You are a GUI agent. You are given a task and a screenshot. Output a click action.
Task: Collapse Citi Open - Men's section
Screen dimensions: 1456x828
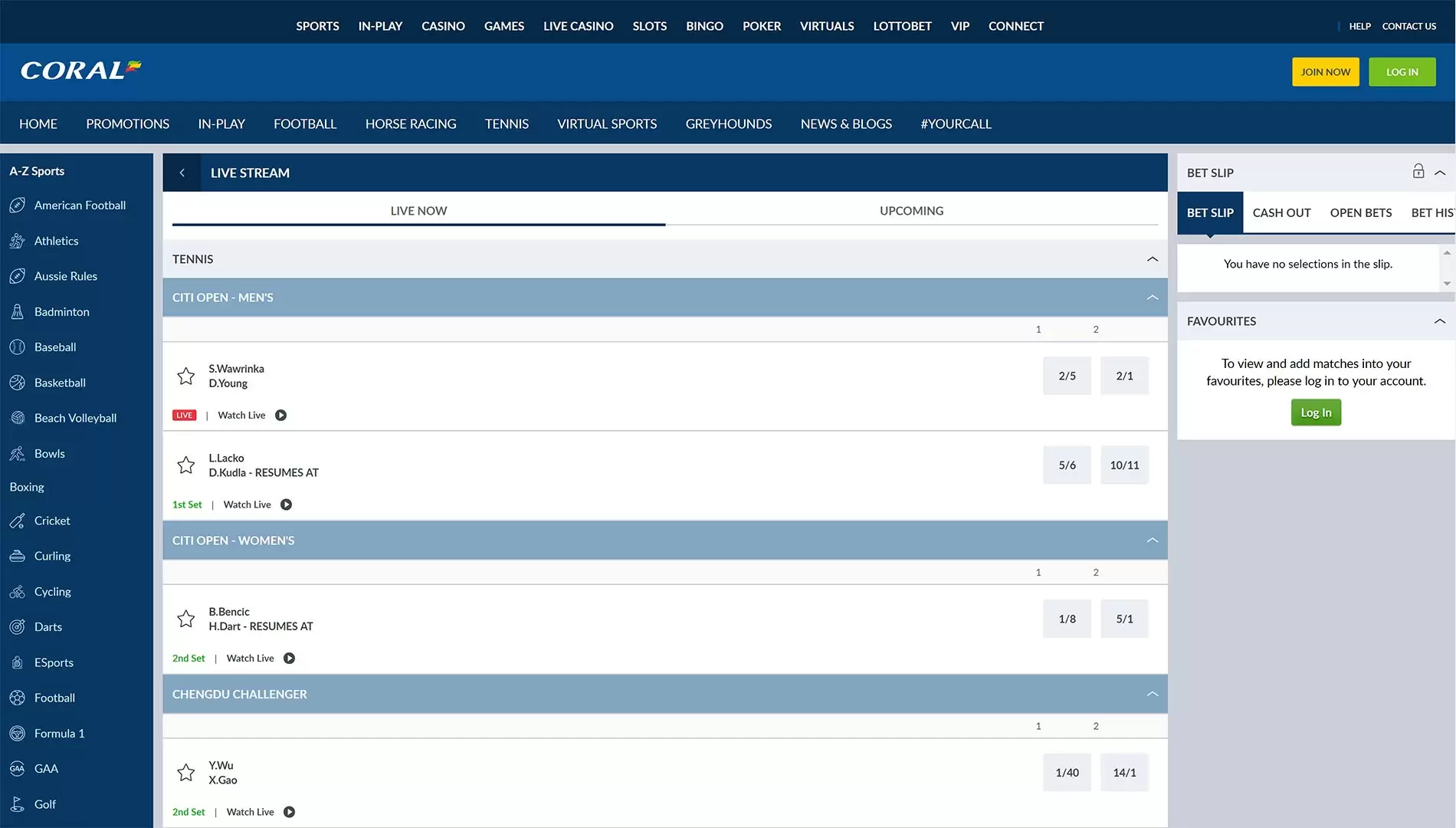(1153, 297)
